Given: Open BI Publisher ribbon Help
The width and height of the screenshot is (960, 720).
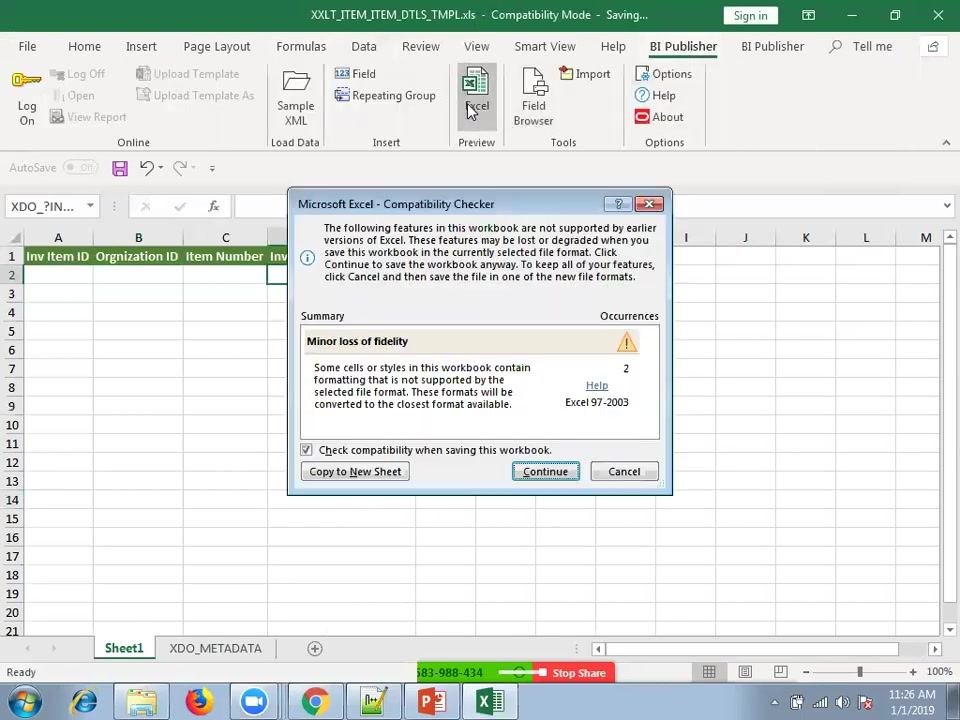Looking at the screenshot, I should [x=656, y=96].
